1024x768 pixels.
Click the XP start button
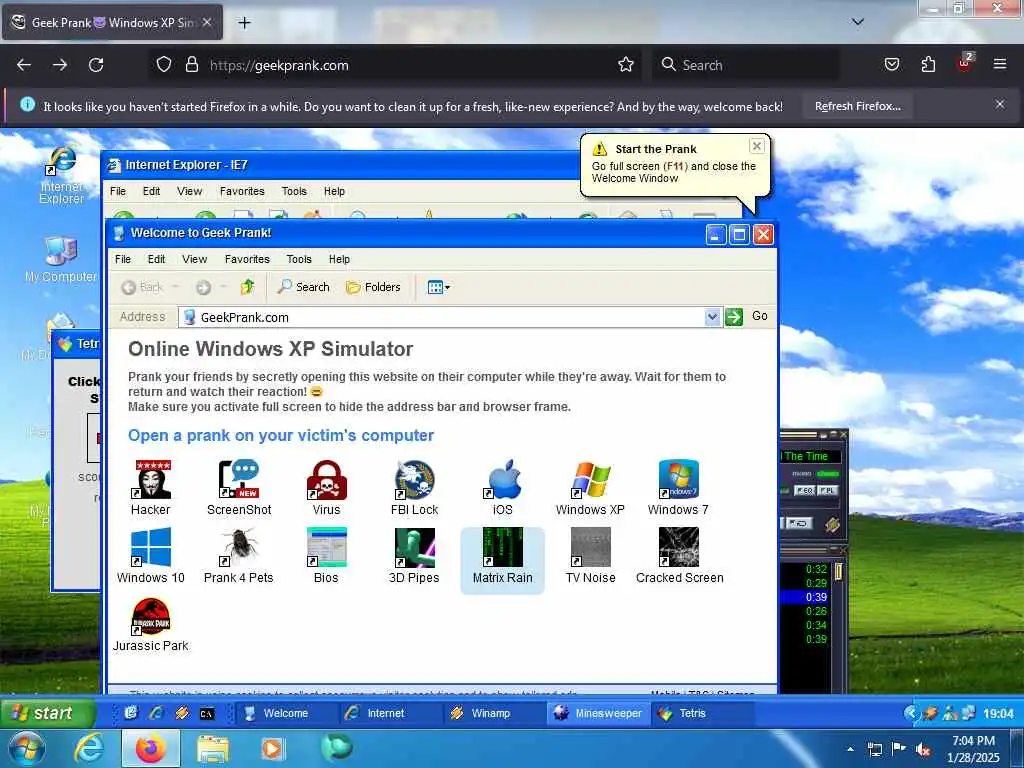coord(47,713)
